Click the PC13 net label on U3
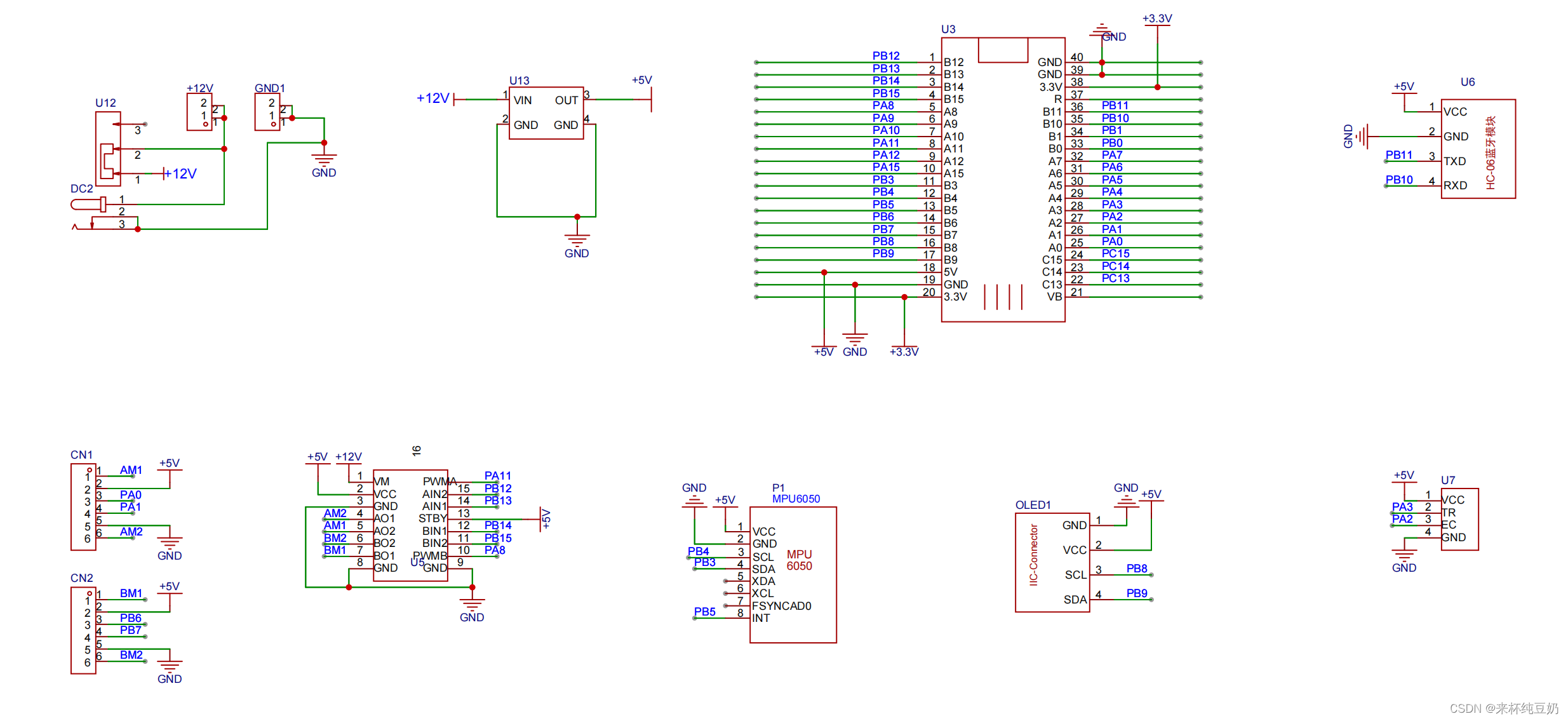1568x721 pixels. (x=1115, y=278)
